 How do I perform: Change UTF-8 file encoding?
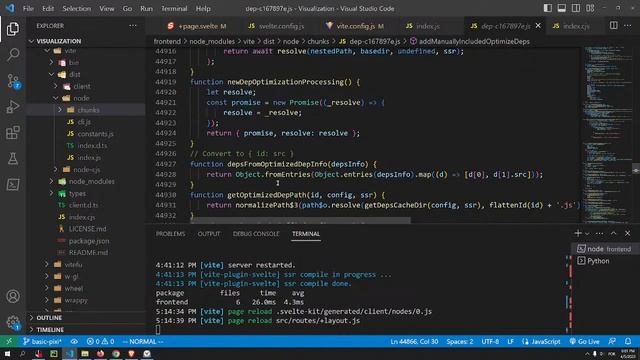click(x=490, y=341)
